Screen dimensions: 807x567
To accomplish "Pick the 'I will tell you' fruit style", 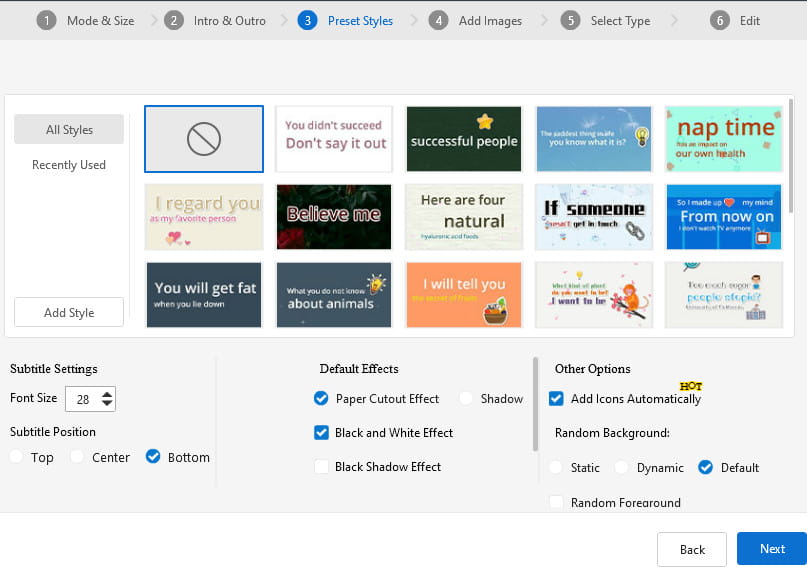I will point(464,294).
